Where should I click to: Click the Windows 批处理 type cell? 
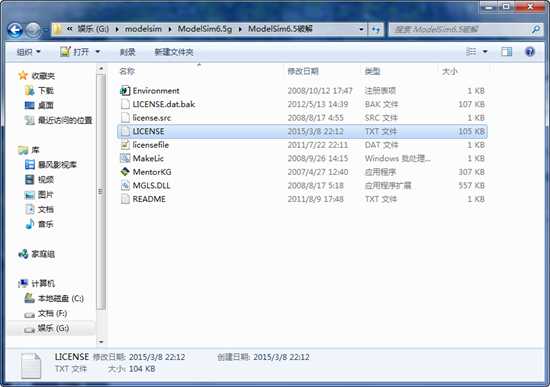point(397,158)
